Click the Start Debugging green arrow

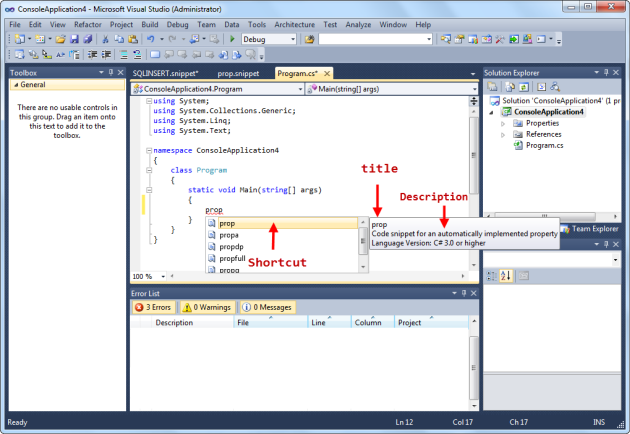tap(232, 39)
